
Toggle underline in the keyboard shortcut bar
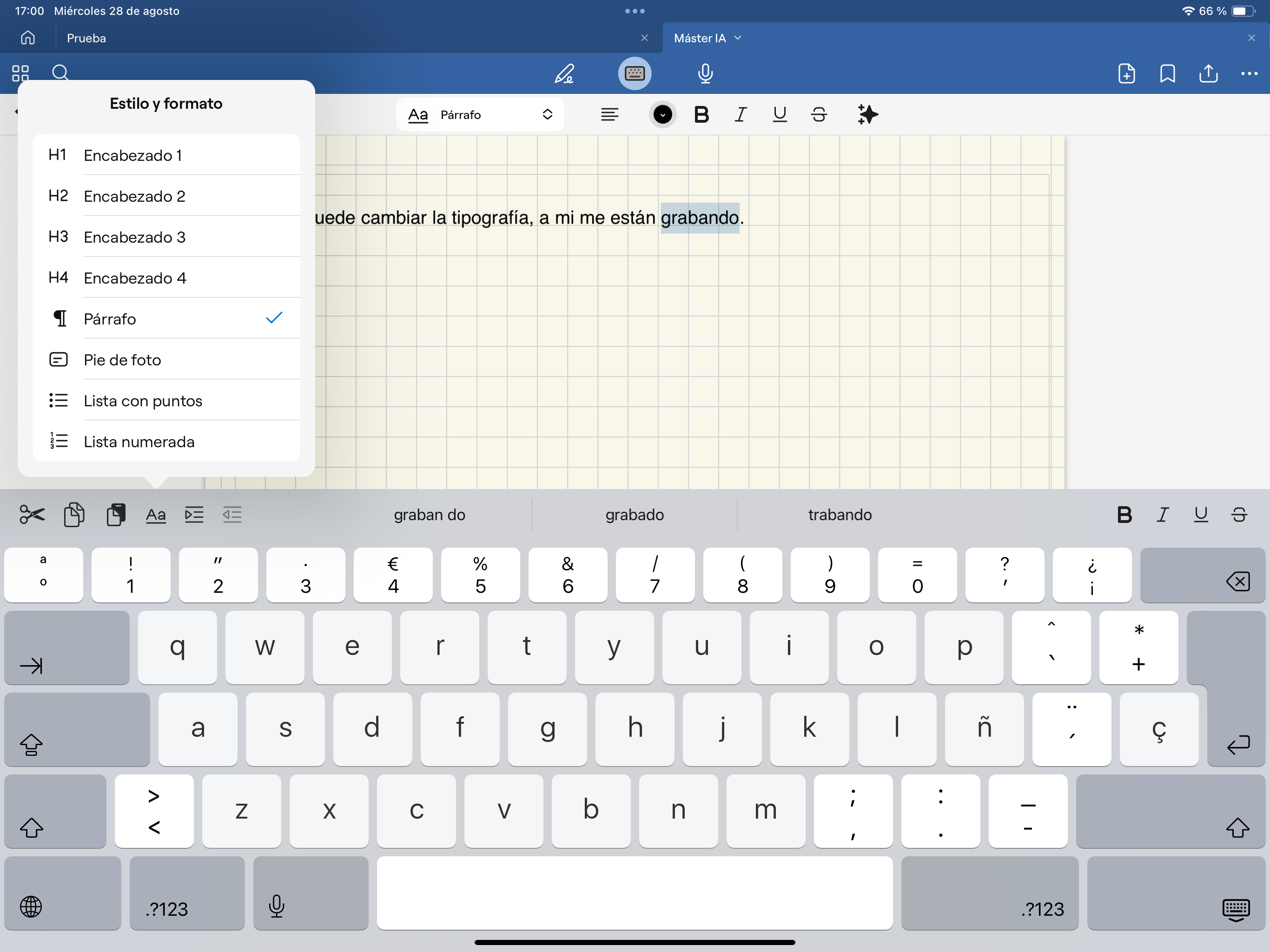(1201, 515)
